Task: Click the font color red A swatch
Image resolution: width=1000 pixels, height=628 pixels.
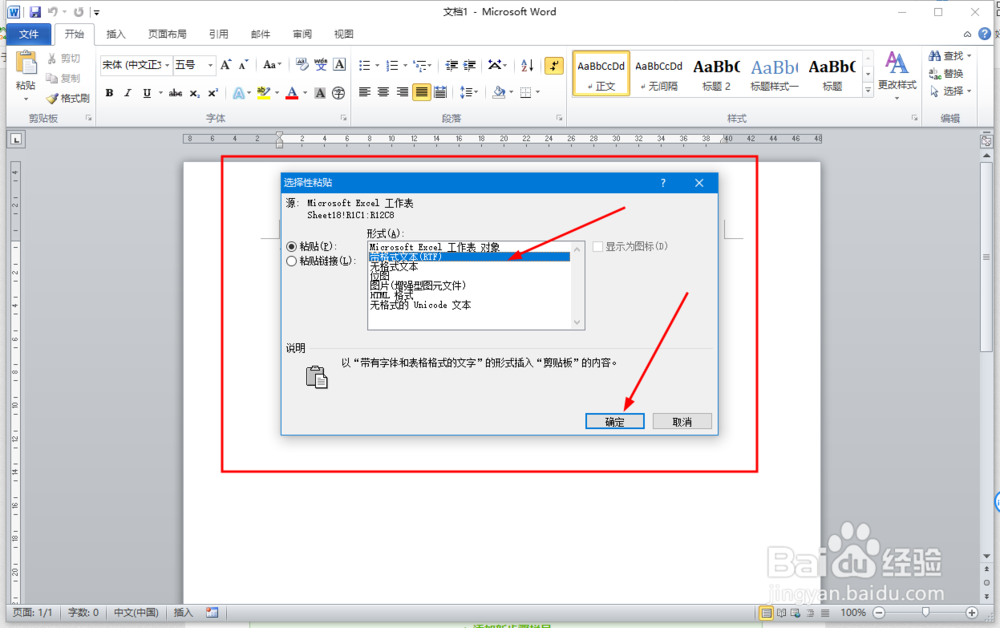Action: tap(292, 93)
